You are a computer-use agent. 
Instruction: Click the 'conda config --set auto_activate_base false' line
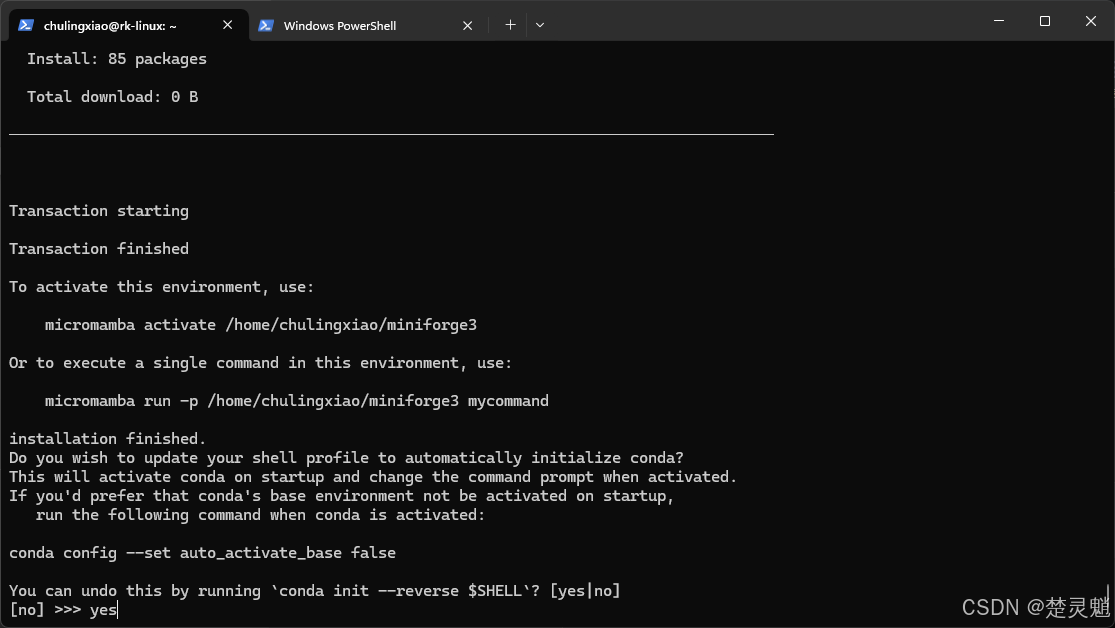pos(203,553)
